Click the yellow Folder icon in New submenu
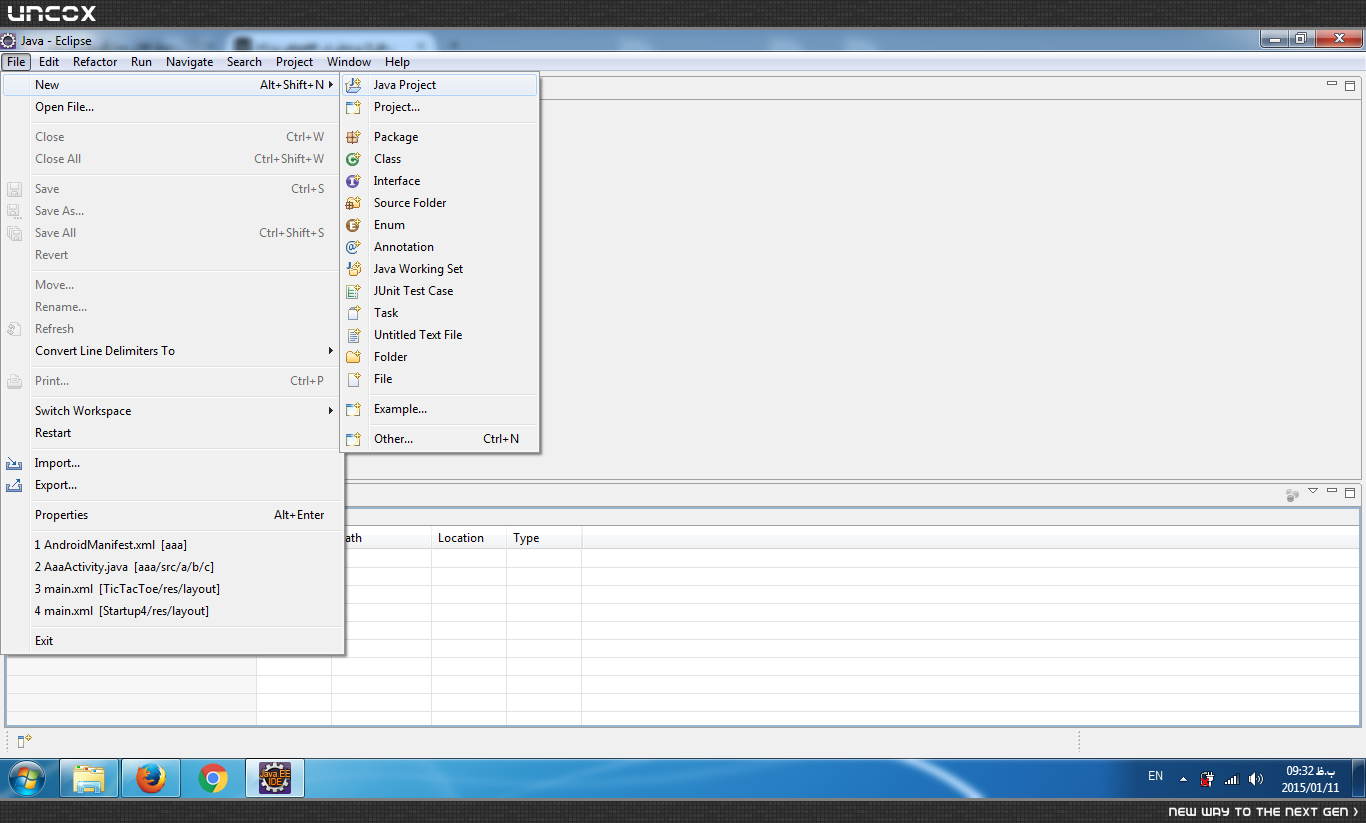Screen dimensions: 1366x823 click(353, 357)
